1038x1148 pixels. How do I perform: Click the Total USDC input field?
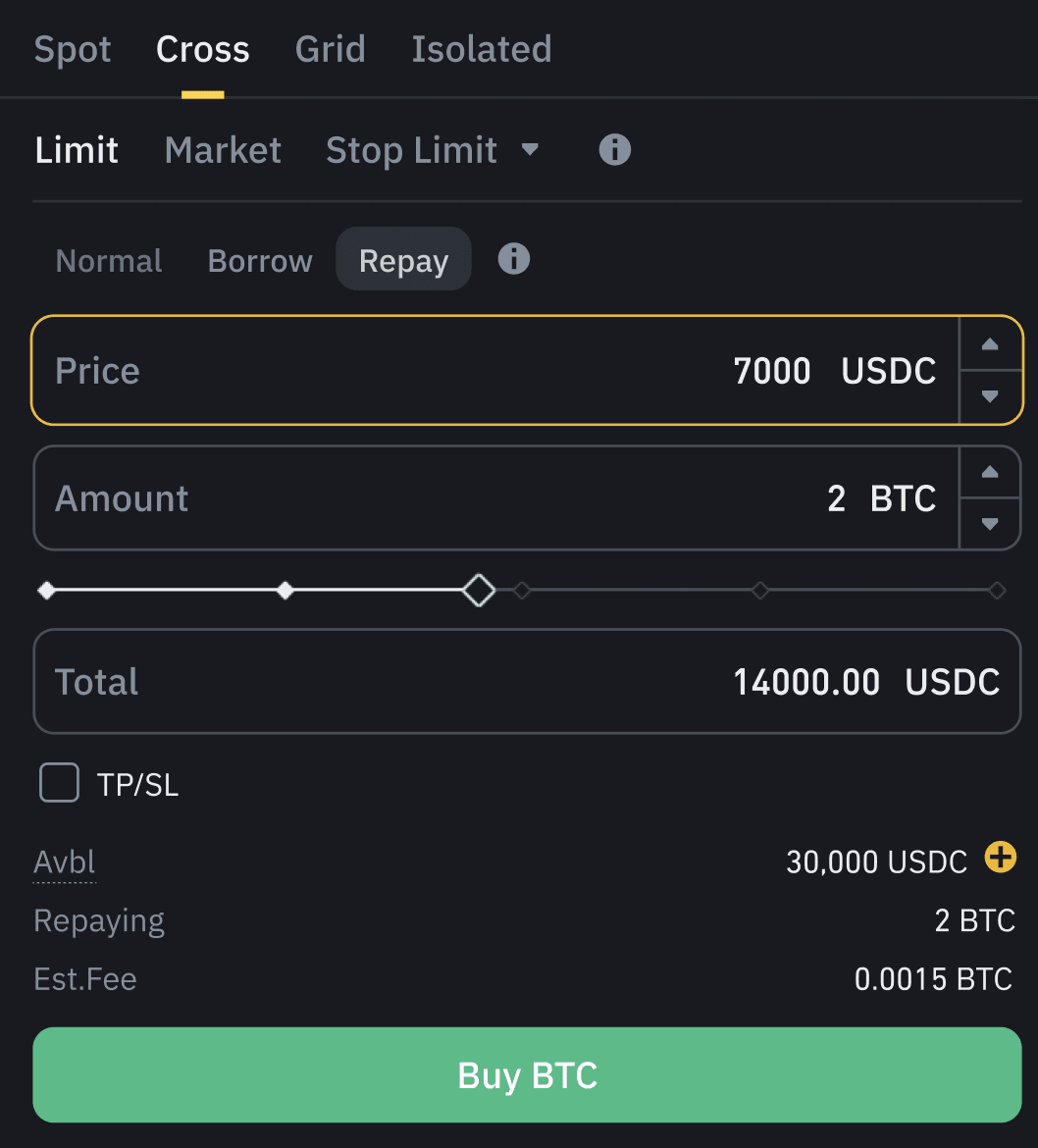(x=527, y=682)
